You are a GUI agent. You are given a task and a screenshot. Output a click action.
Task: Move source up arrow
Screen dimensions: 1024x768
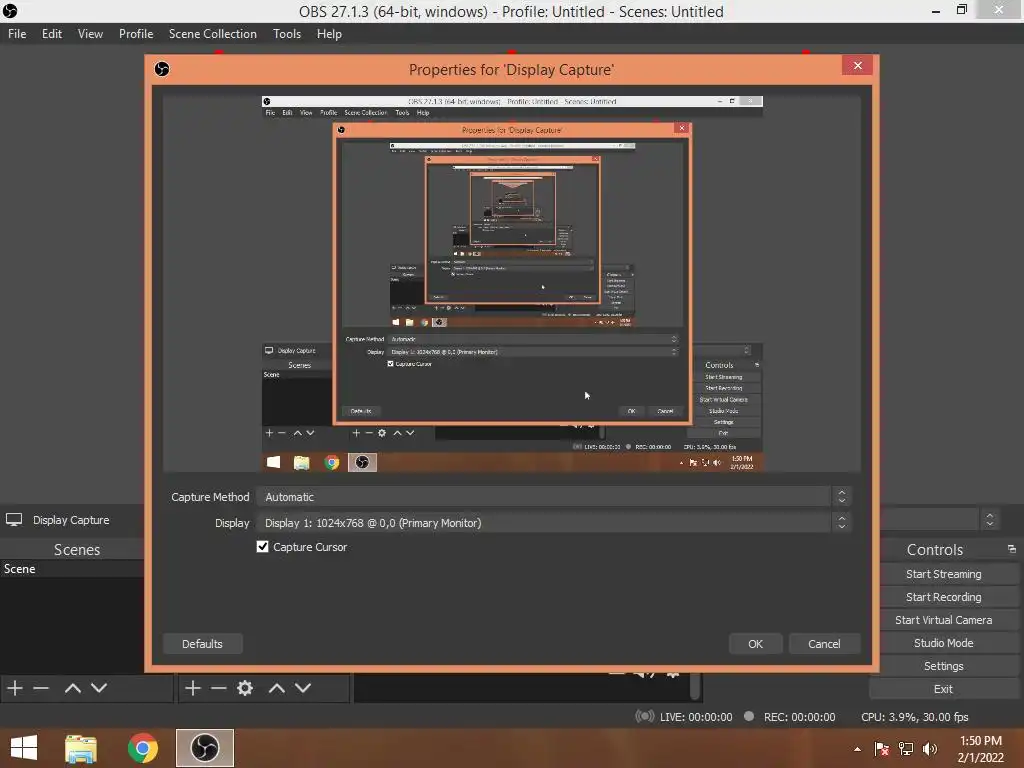tap(277, 688)
